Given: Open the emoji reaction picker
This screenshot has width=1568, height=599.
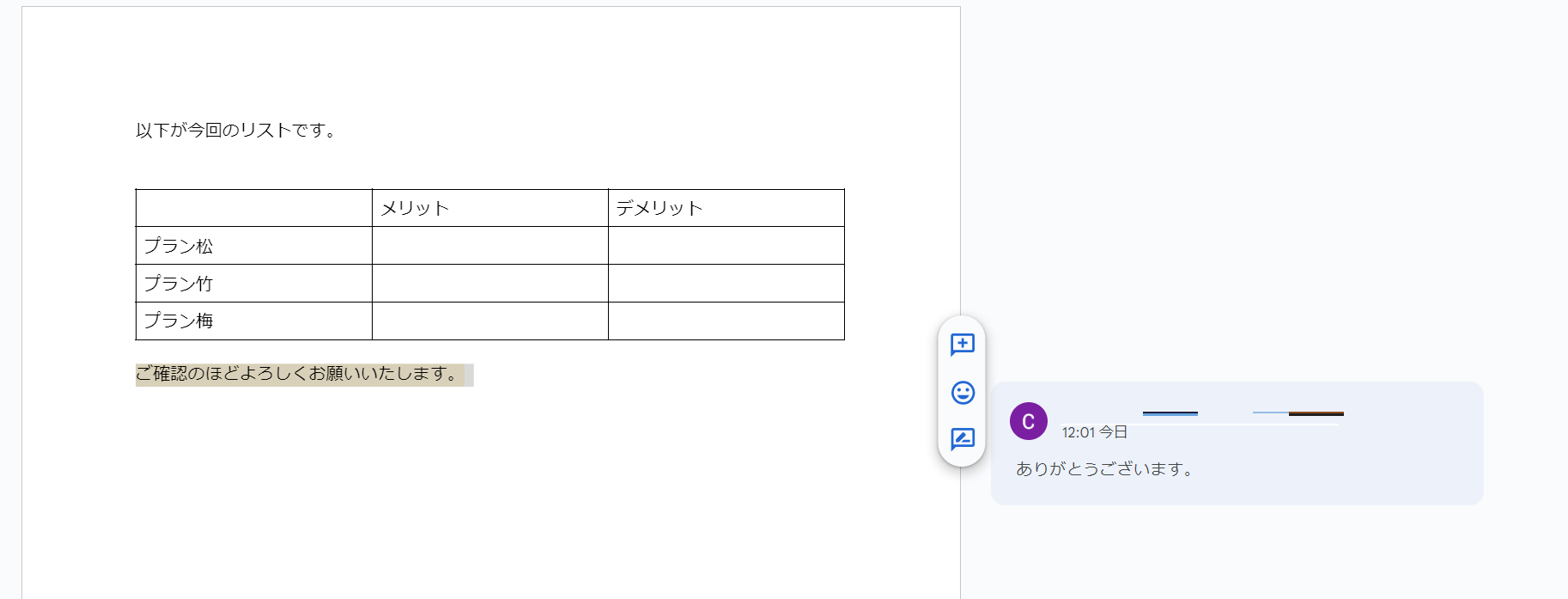Looking at the screenshot, I should pyautogui.click(x=962, y=393).
